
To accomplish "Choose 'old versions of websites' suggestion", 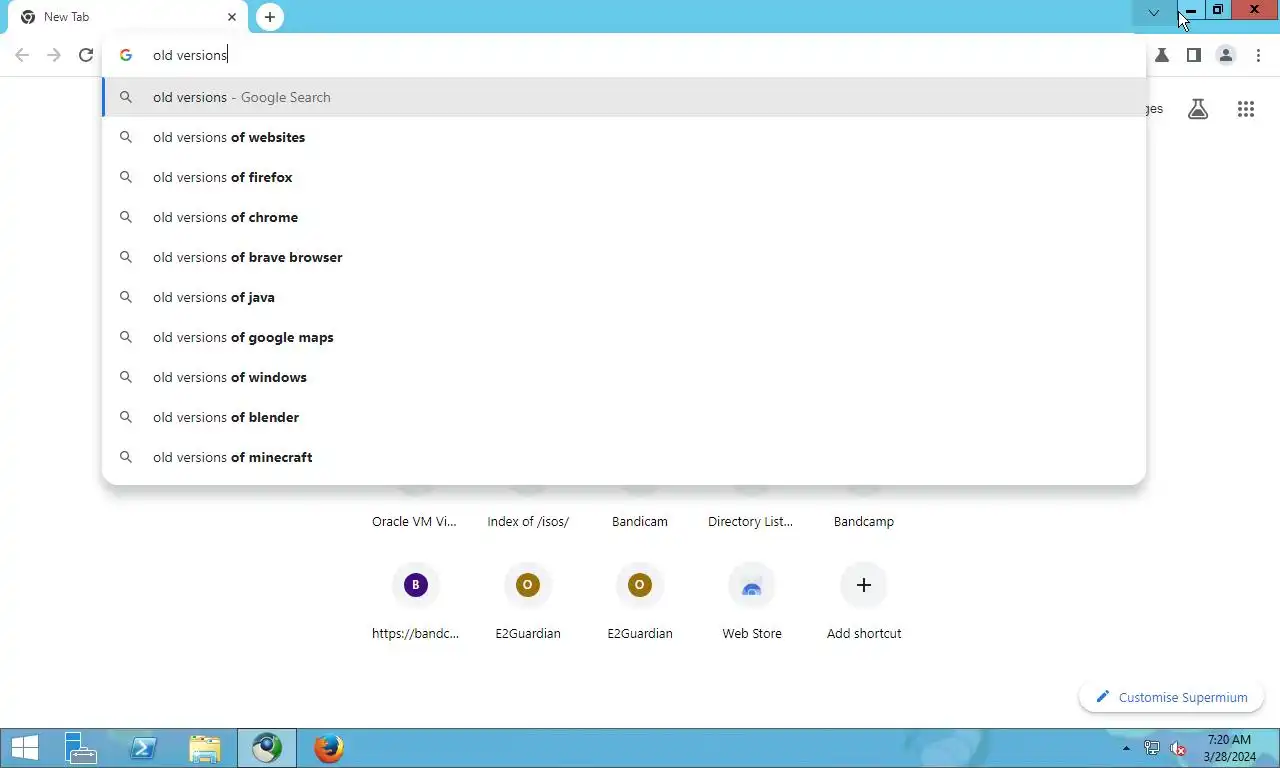I will pos(624,137).
